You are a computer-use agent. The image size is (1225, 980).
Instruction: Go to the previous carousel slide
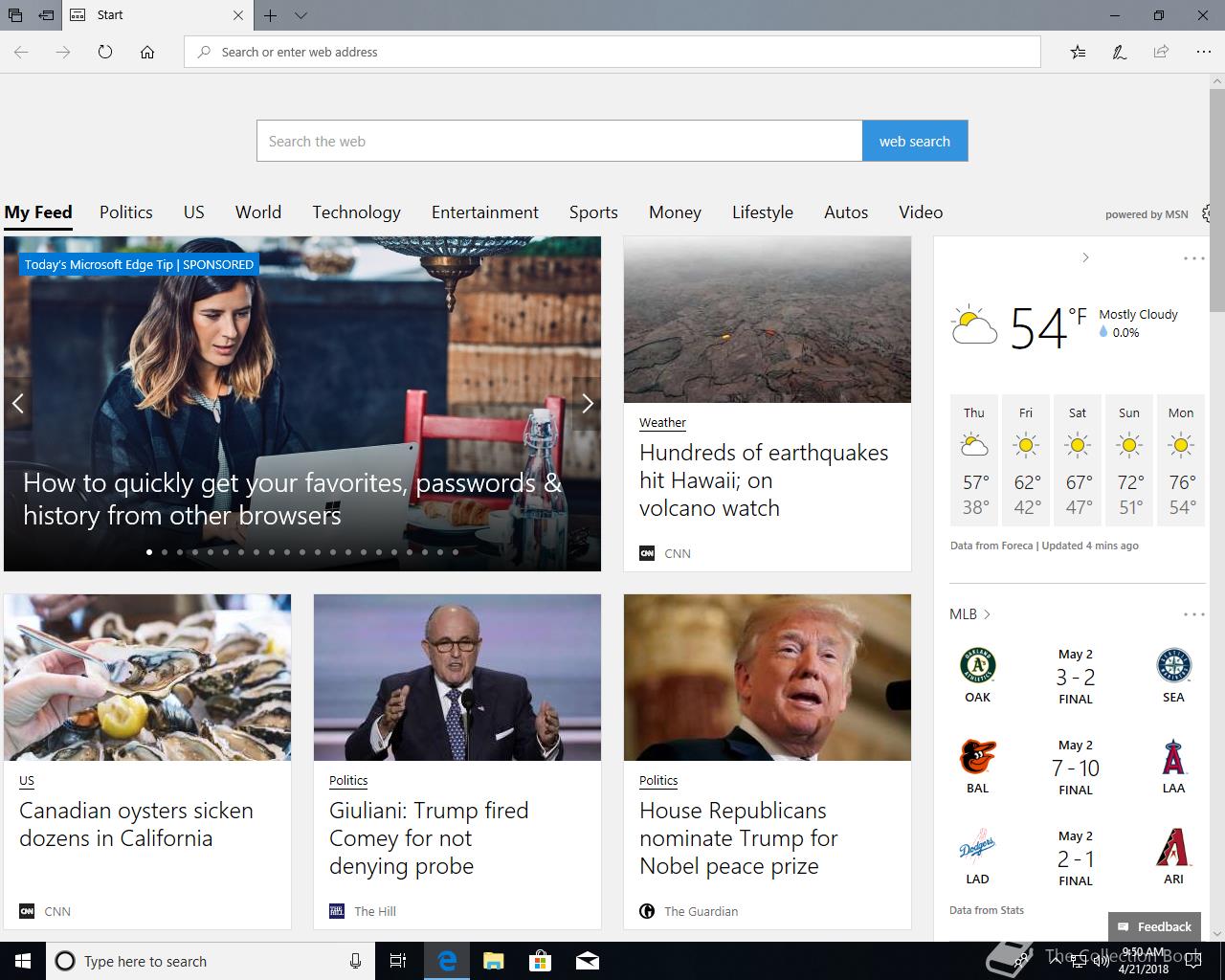[17, 404]
